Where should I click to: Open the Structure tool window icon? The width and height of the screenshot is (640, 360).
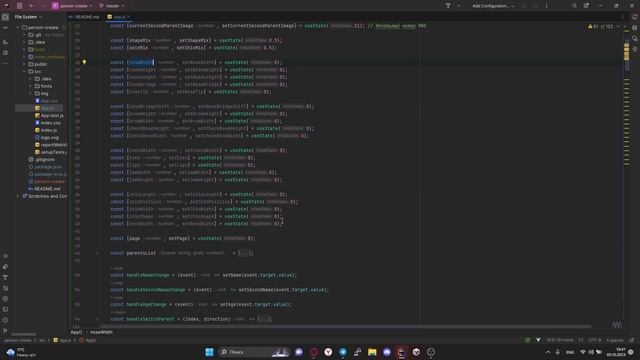pos(5,42)
